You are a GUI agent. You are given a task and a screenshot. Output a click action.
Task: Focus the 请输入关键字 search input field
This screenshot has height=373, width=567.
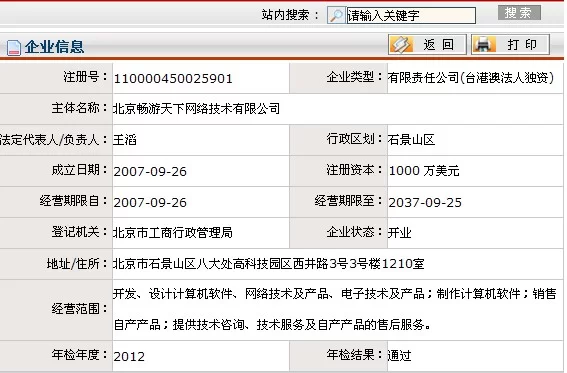pos(411,15)
